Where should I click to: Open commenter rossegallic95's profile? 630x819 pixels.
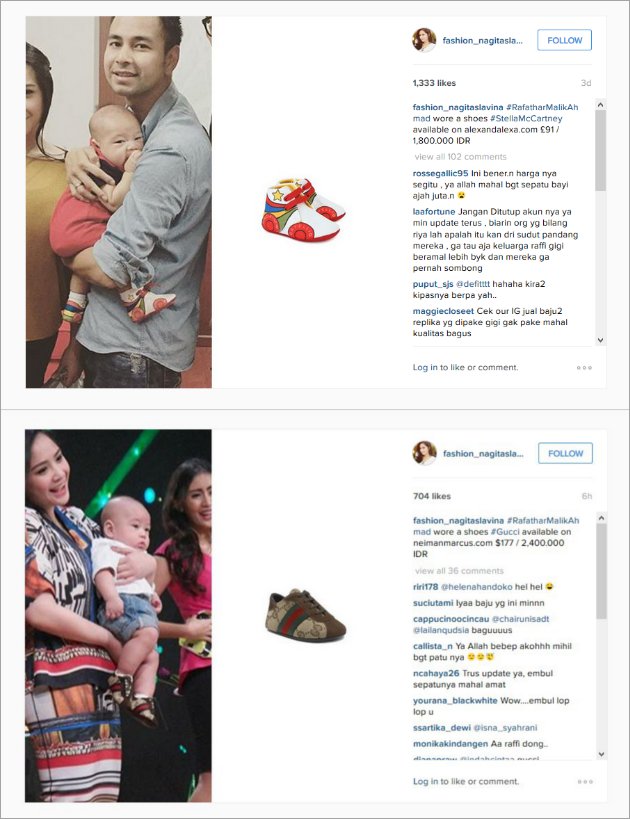click(440, 173)
